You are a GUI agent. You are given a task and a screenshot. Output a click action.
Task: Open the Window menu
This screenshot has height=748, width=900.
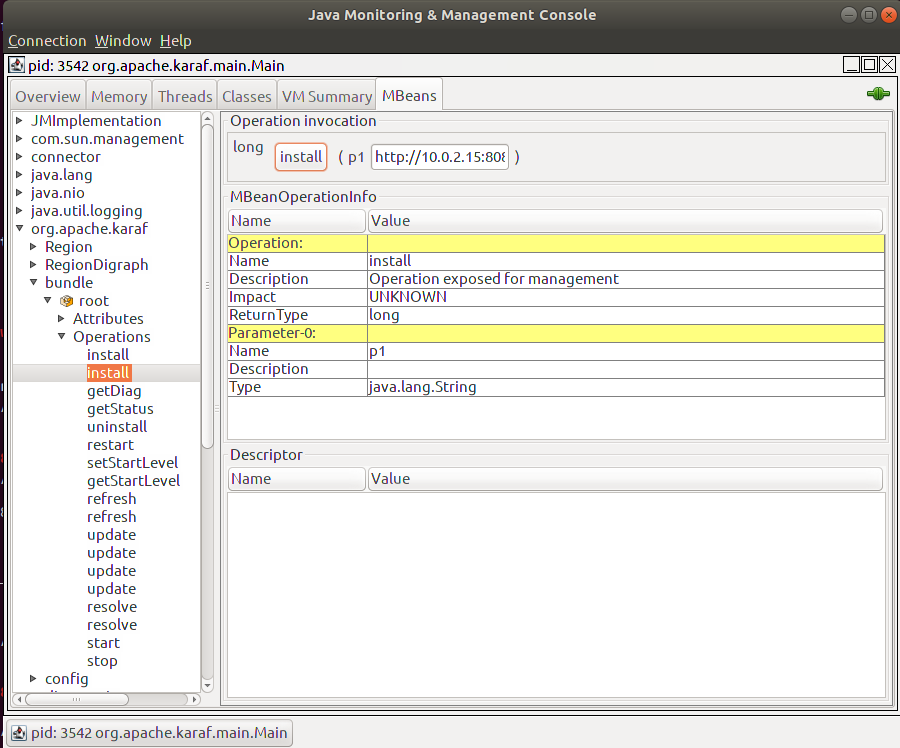point(123,41)
